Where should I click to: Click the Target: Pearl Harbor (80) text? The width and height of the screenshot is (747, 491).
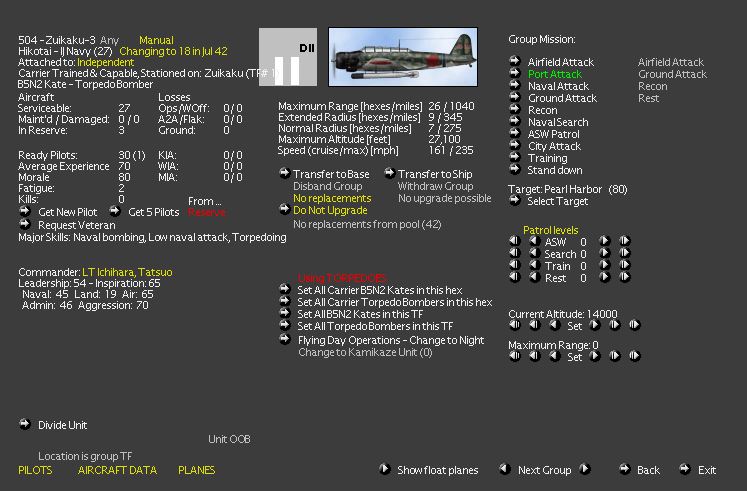click(x=567, y=189)
